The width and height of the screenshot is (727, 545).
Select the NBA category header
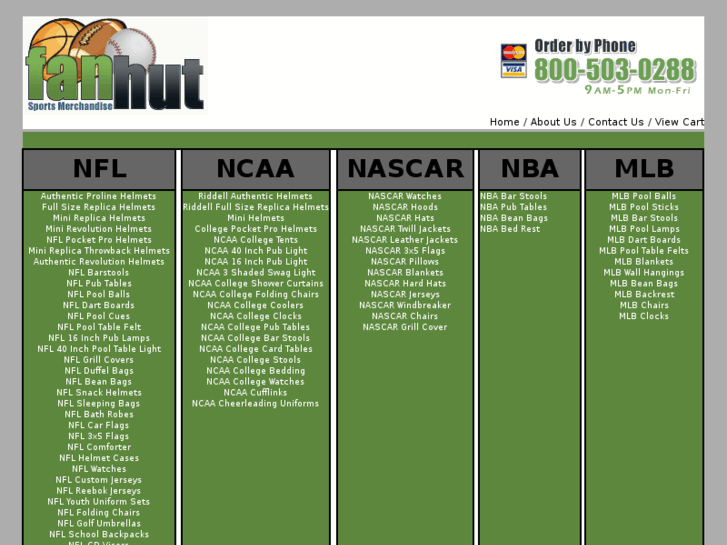[529, 169]
